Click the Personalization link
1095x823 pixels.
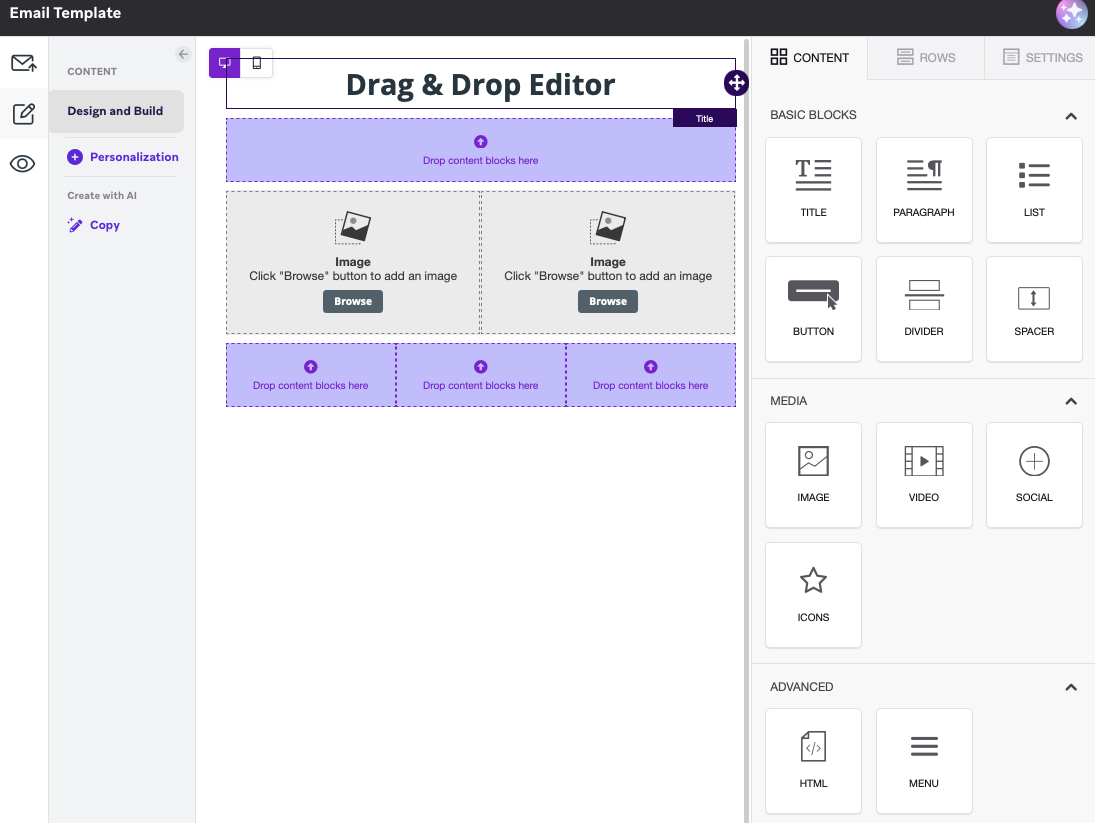[123, 157]
